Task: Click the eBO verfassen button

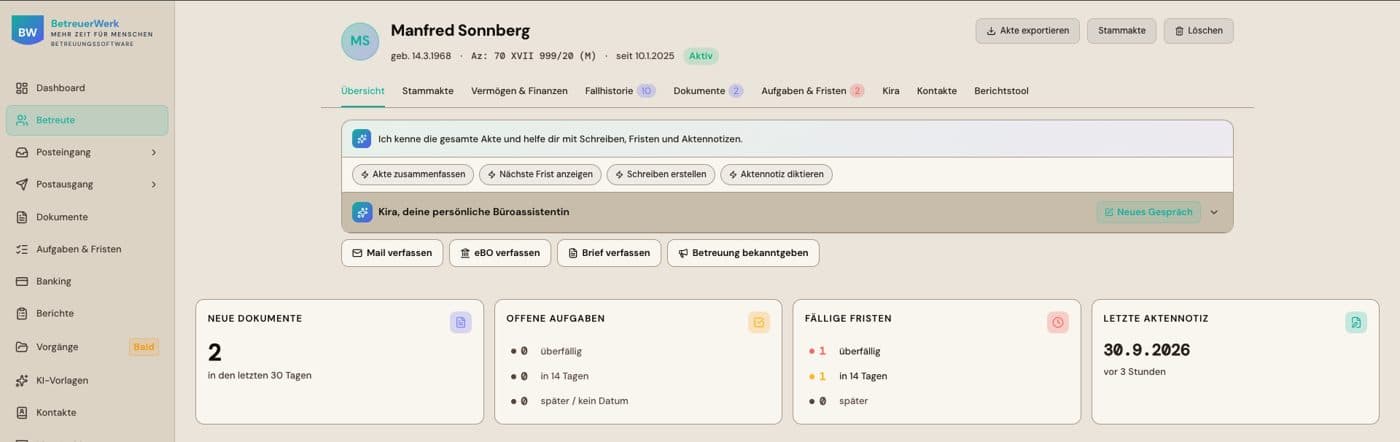Action: pos(500,253)
